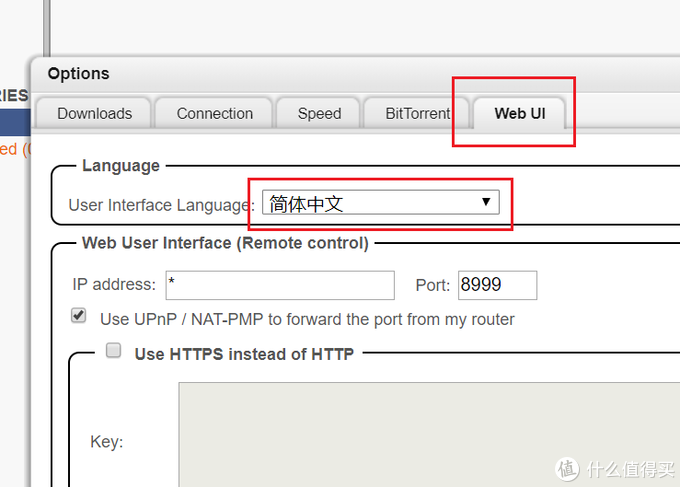Click the Port field showing 8999
The height and width of the screenshot is (487, 680).
point(497,285)
